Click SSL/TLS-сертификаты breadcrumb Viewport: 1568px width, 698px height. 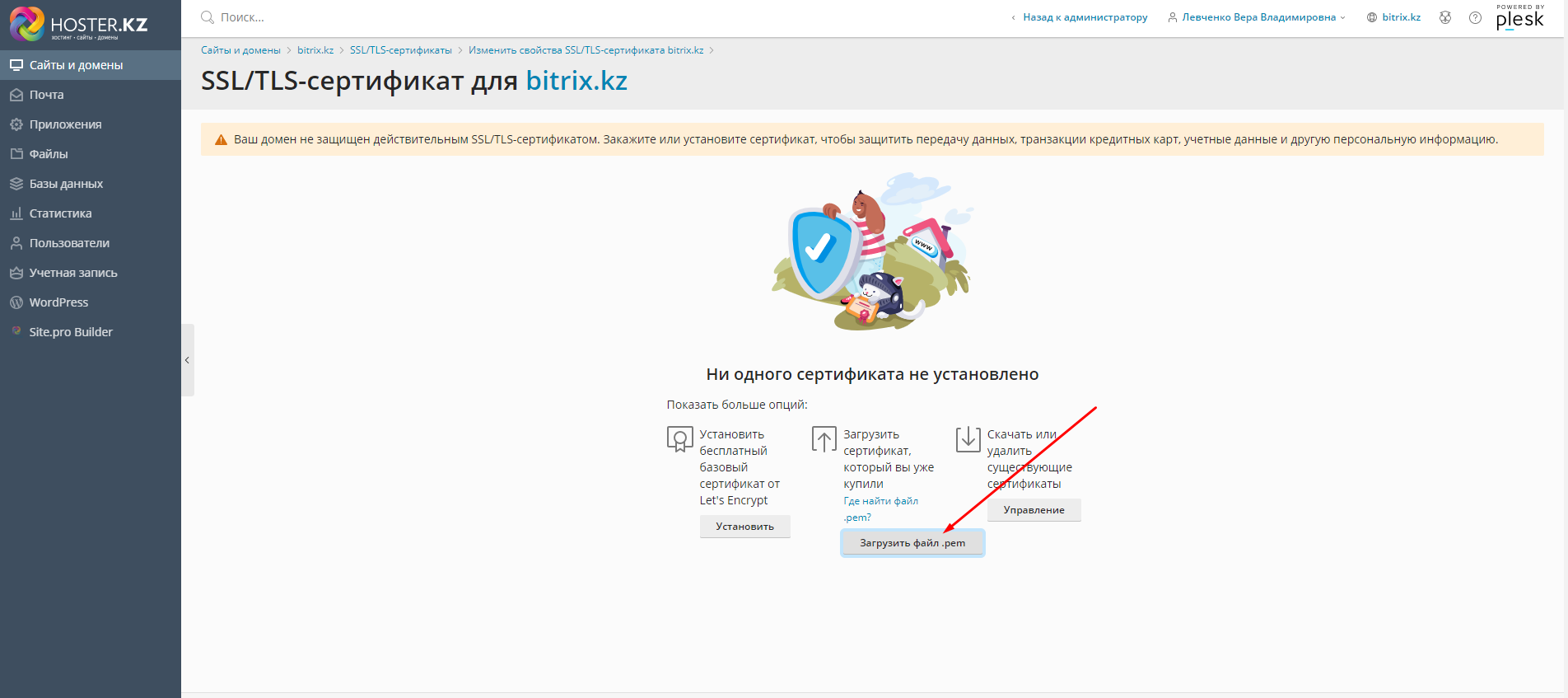401,50
